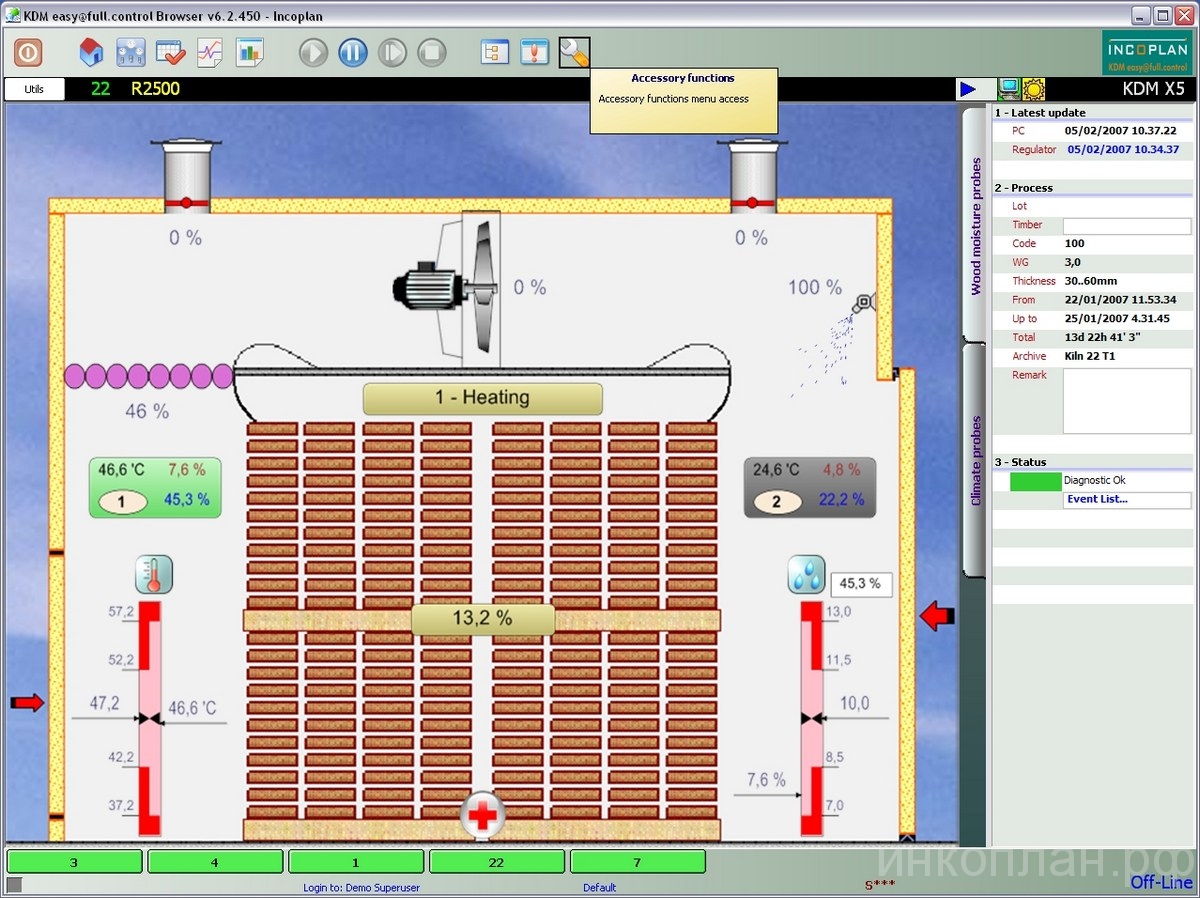Click the red cross first aid icon
This screenshot has height=898, width=1200.
[483, 817]
